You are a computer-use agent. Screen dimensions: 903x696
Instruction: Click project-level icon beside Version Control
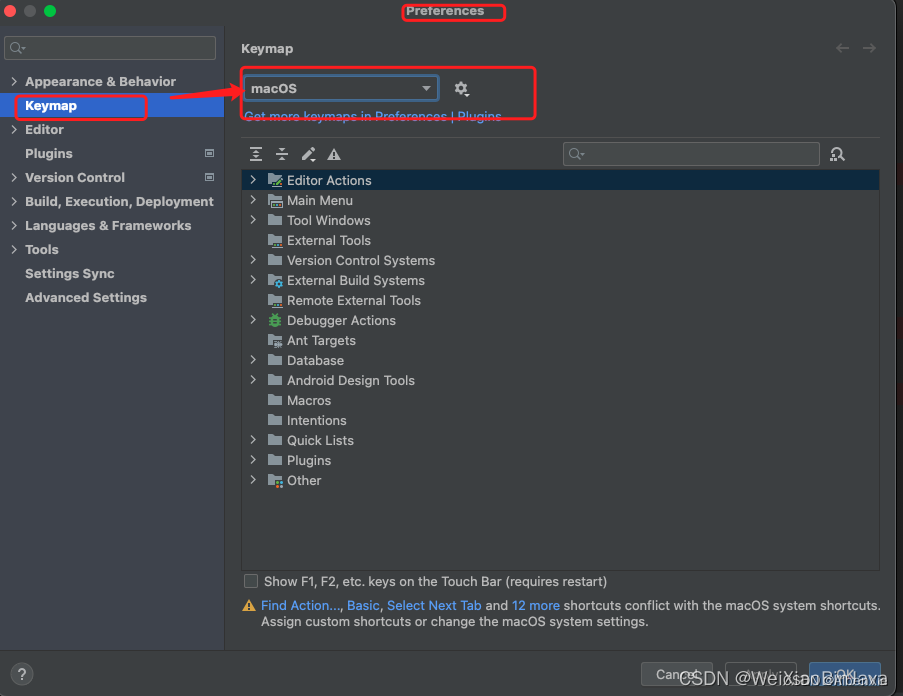pyautogui.click(x=210, y=177)
